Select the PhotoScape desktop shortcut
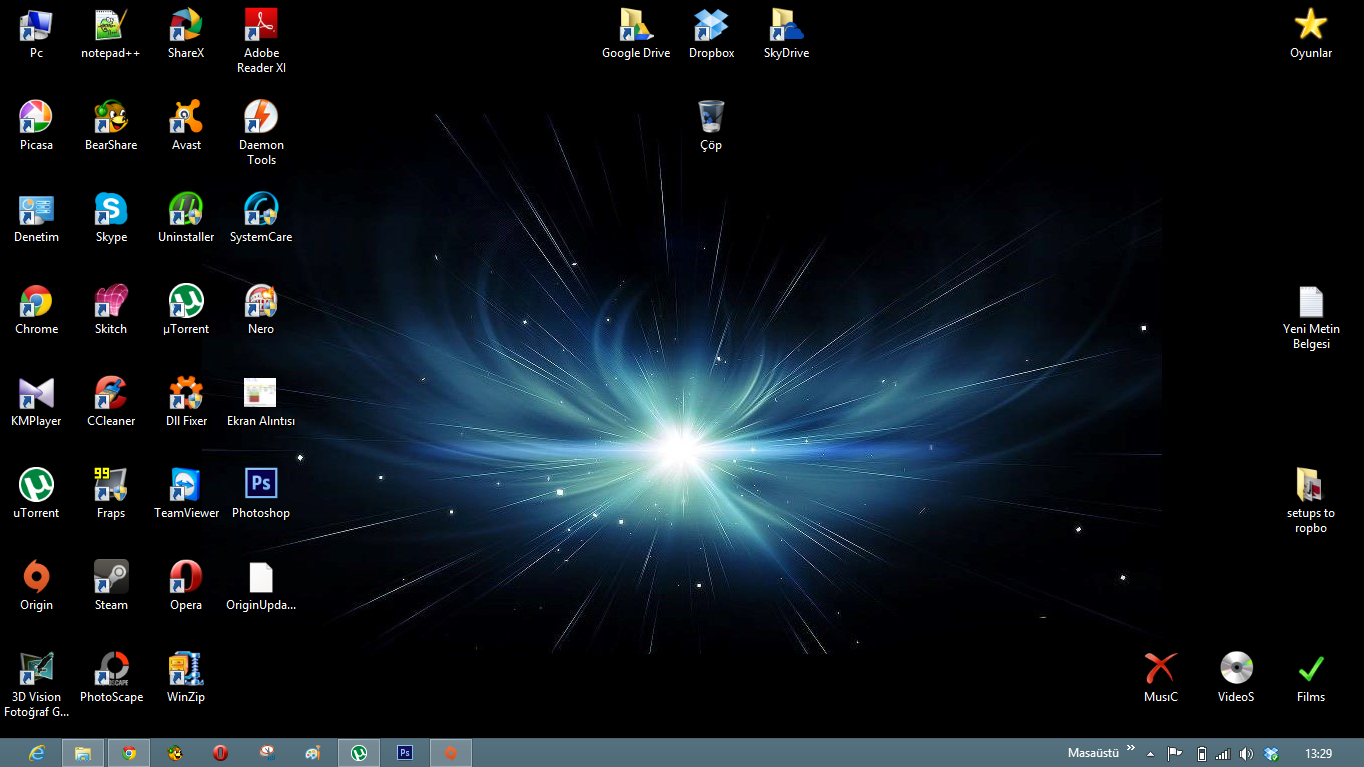The width and height of the screenshot is (1364, 767). pyautogui.click(x=111, y=677)
